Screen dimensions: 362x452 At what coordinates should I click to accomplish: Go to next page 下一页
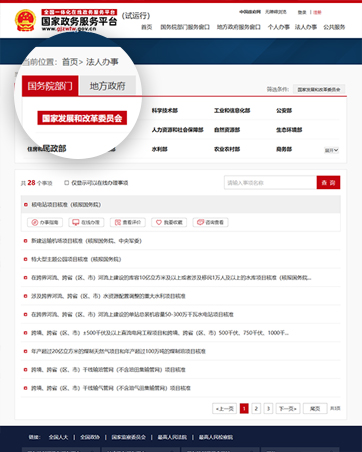tap(288, 408)
